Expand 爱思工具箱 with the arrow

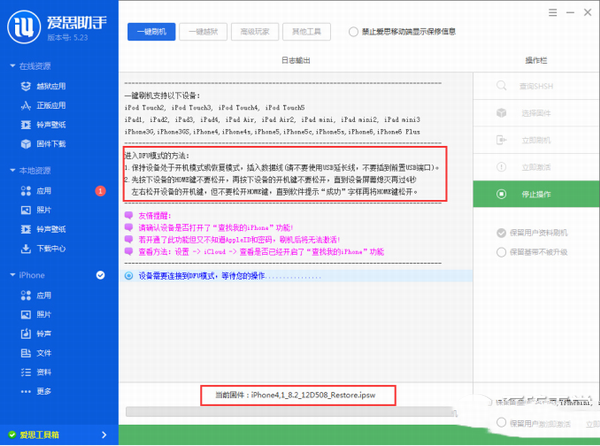(104, 435)
